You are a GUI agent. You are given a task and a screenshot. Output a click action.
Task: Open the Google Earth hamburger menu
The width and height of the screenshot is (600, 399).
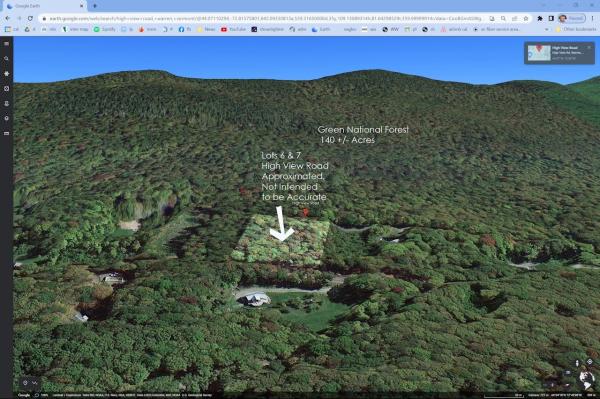7,44
